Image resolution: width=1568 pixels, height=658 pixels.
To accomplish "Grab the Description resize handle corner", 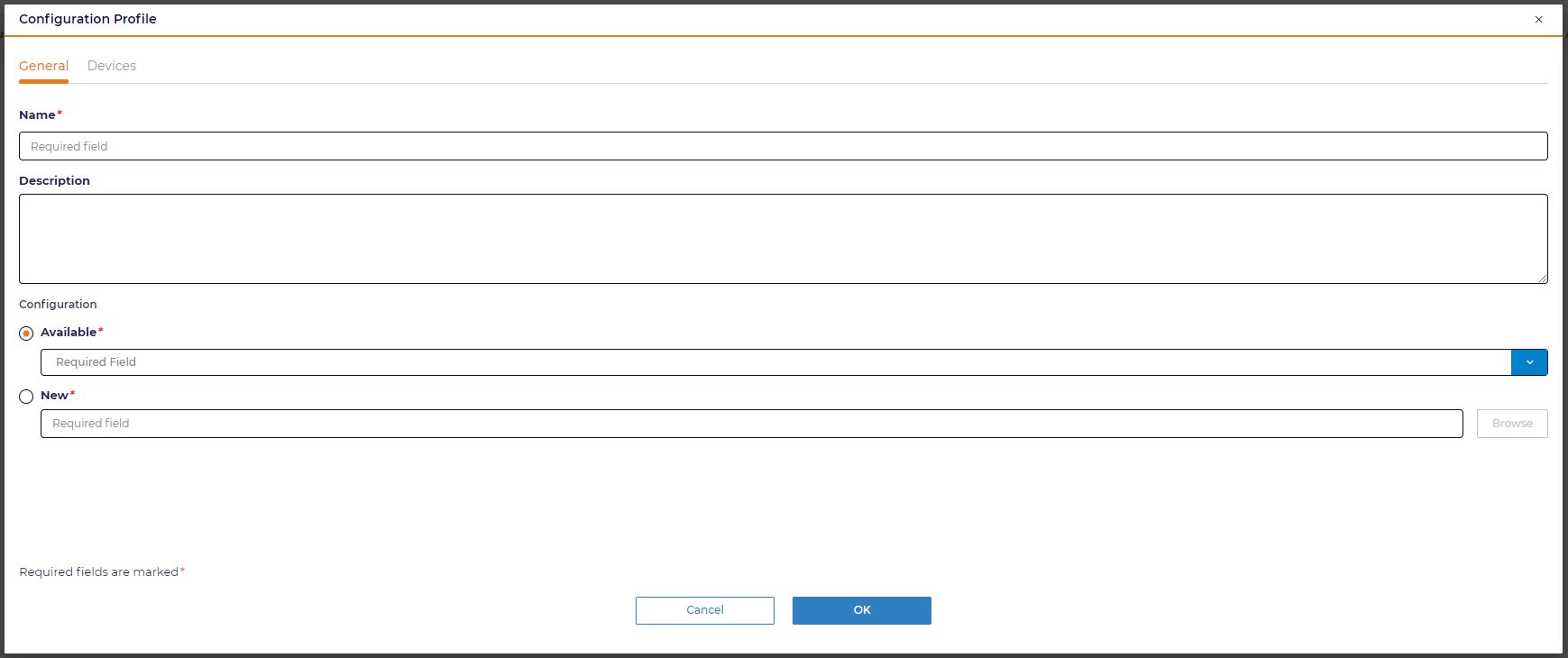I will tap(1543, 279).
